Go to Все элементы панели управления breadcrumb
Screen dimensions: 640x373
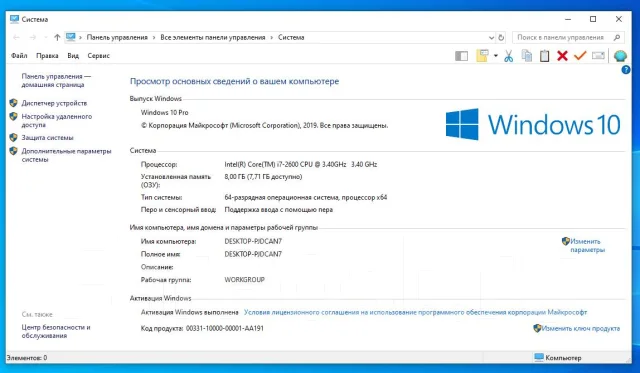pyautogui.click(x=213, y=38)
